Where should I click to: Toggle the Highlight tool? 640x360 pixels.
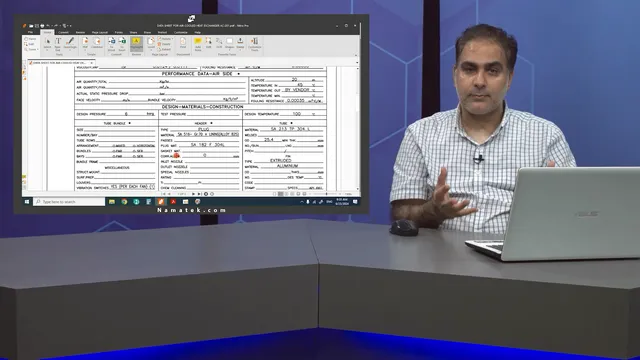pyautogui.click(x=136, y=43)
